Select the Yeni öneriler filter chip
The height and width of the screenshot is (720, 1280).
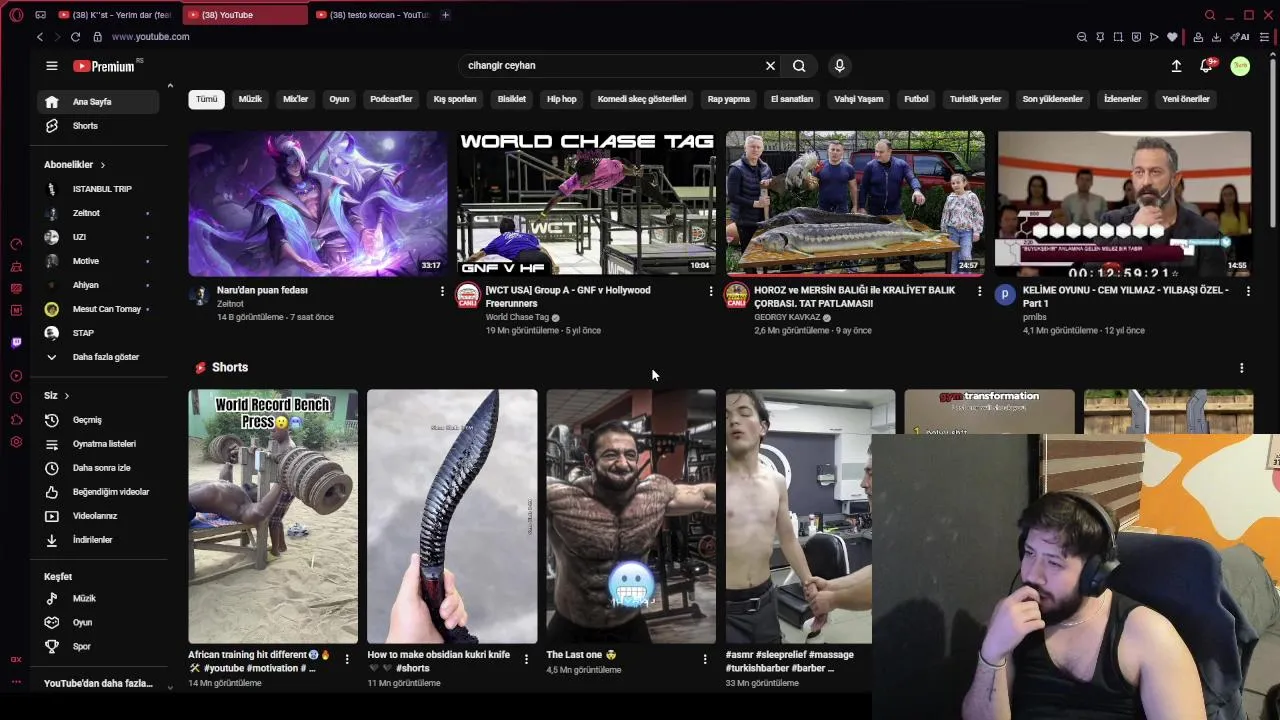pos(1186,99)
